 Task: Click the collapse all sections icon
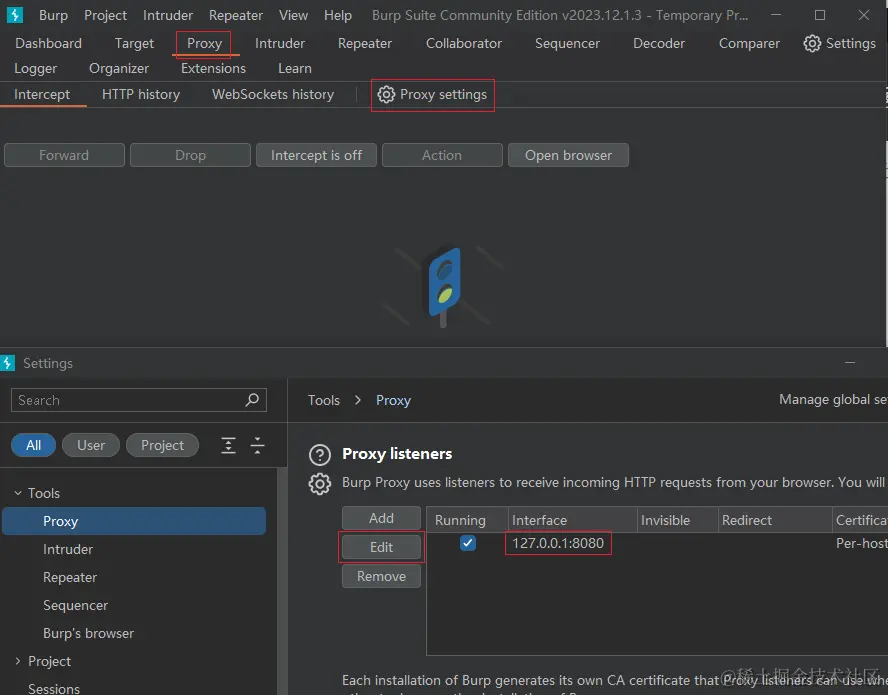click(257, 445)
